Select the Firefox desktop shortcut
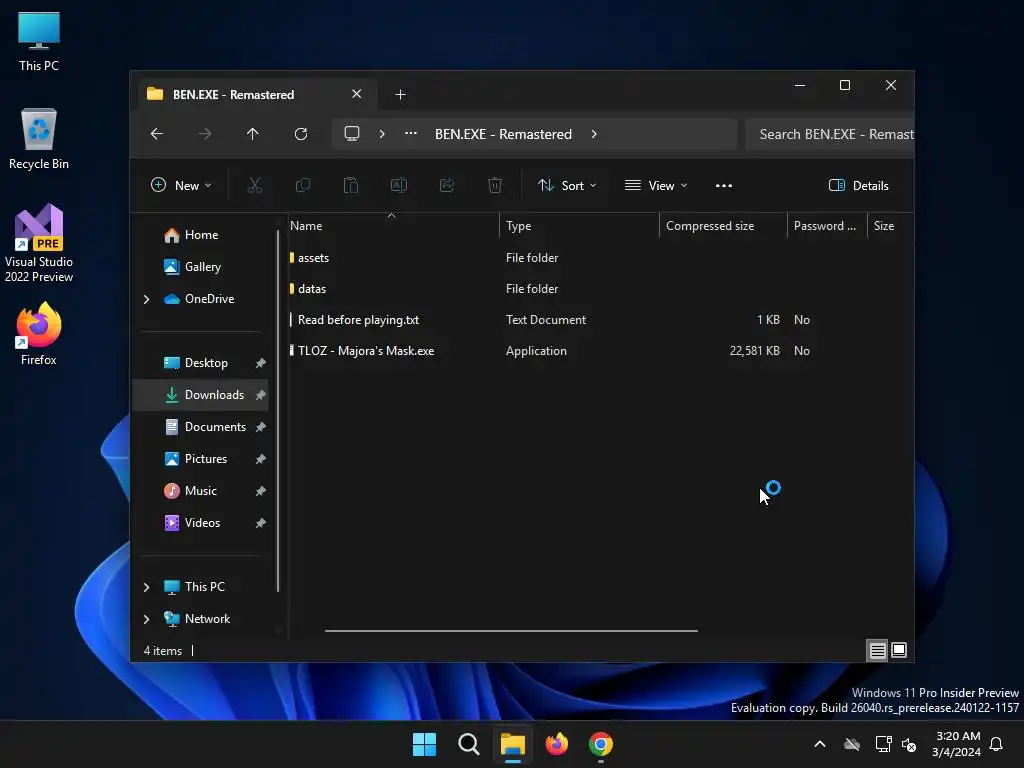Image resolution: width=1024 pixels, height=768 pixels. [39, 334]
